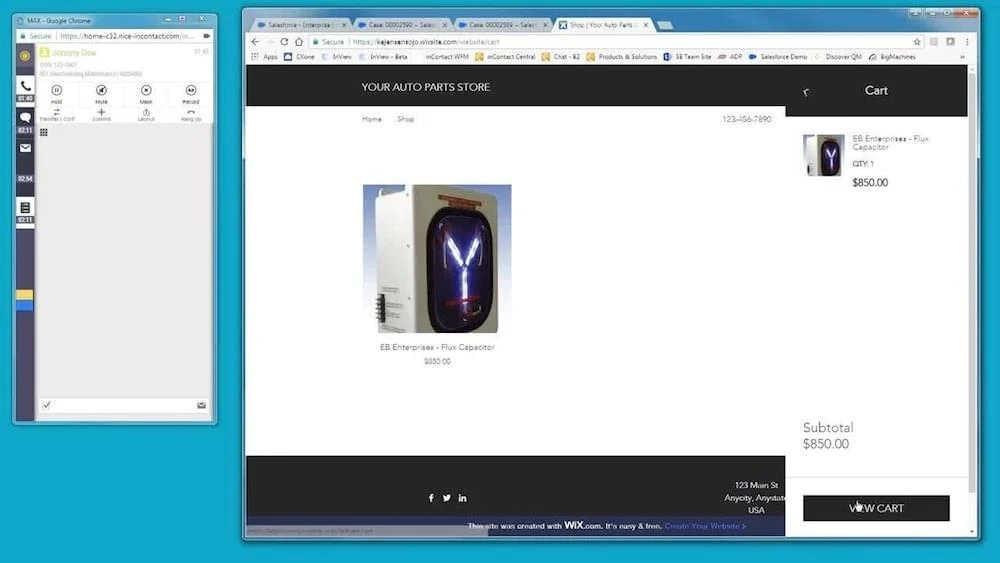Open the Salesforce Demo bookmark
Image resolution: width=1000 pixels, height=563 pixels.
coord(778,57)
